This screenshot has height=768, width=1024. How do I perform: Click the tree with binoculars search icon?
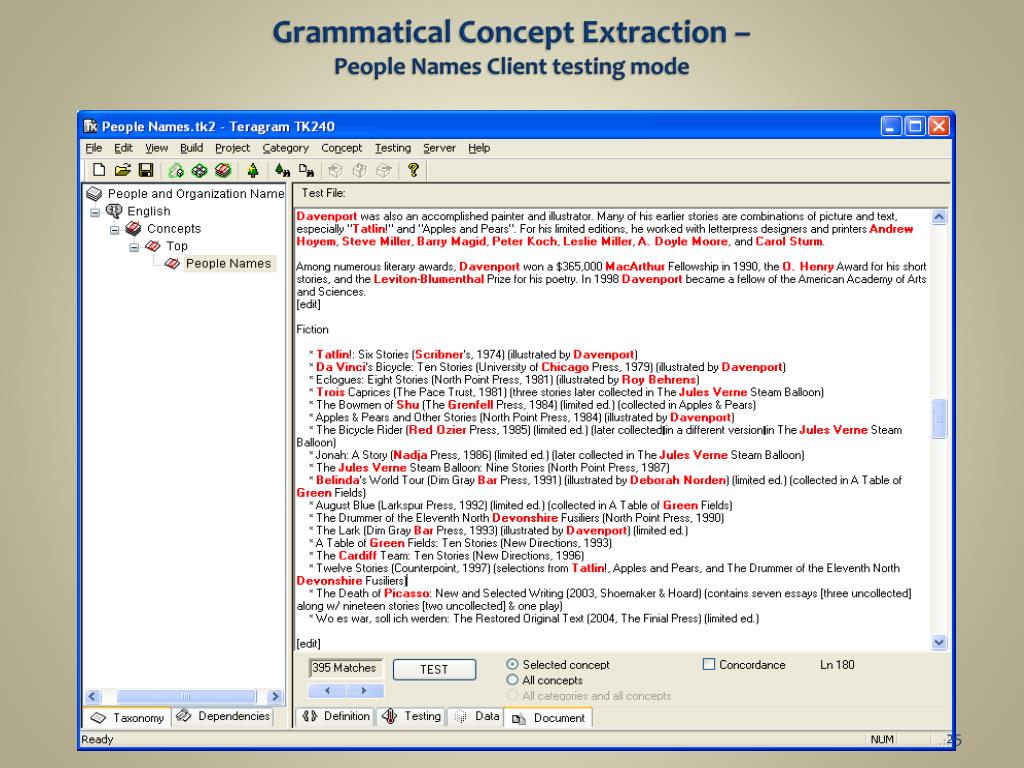click(x=282, y=170)
